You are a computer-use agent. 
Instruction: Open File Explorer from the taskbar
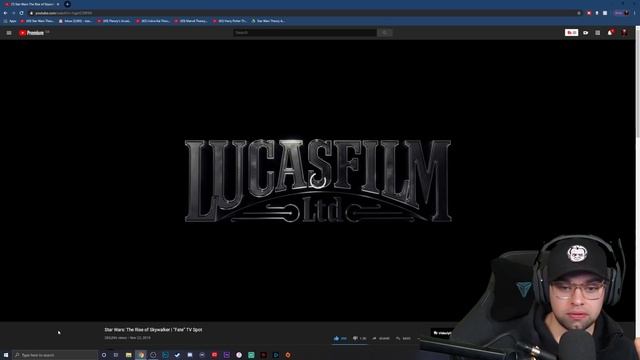click(x=128, y=355)
